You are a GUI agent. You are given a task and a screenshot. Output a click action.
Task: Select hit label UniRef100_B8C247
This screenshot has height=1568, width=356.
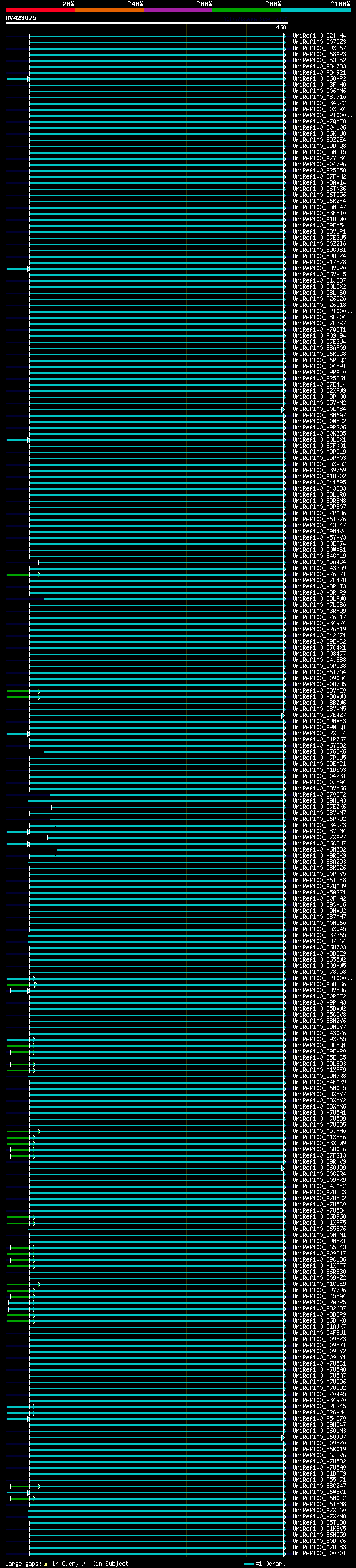(x=319, y=1486)
